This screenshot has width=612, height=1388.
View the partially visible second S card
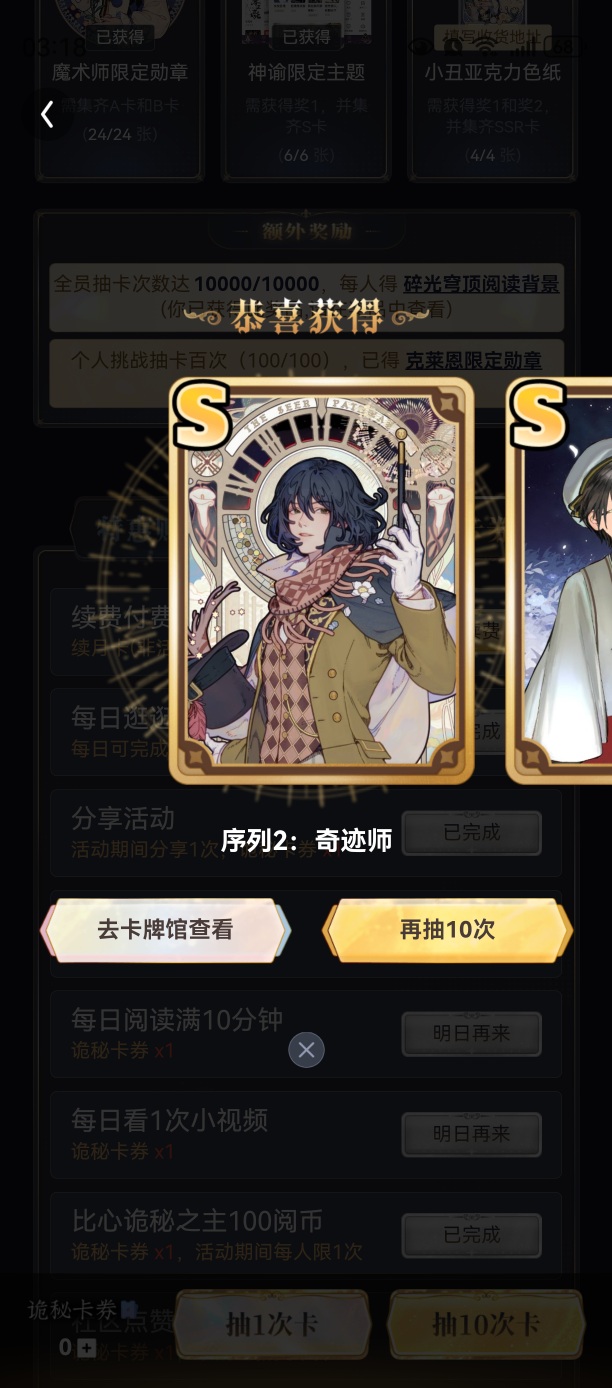(559, 580)
